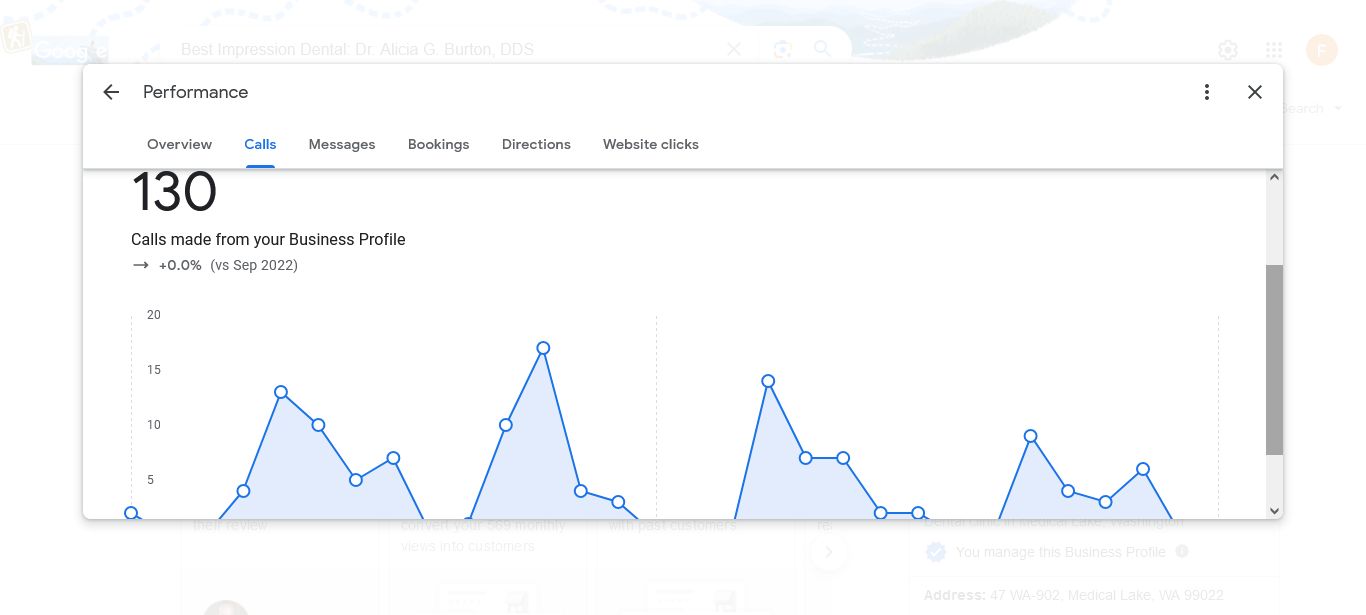
Task: Open Google Lens image search icon
Action: (x=782, y=49)
